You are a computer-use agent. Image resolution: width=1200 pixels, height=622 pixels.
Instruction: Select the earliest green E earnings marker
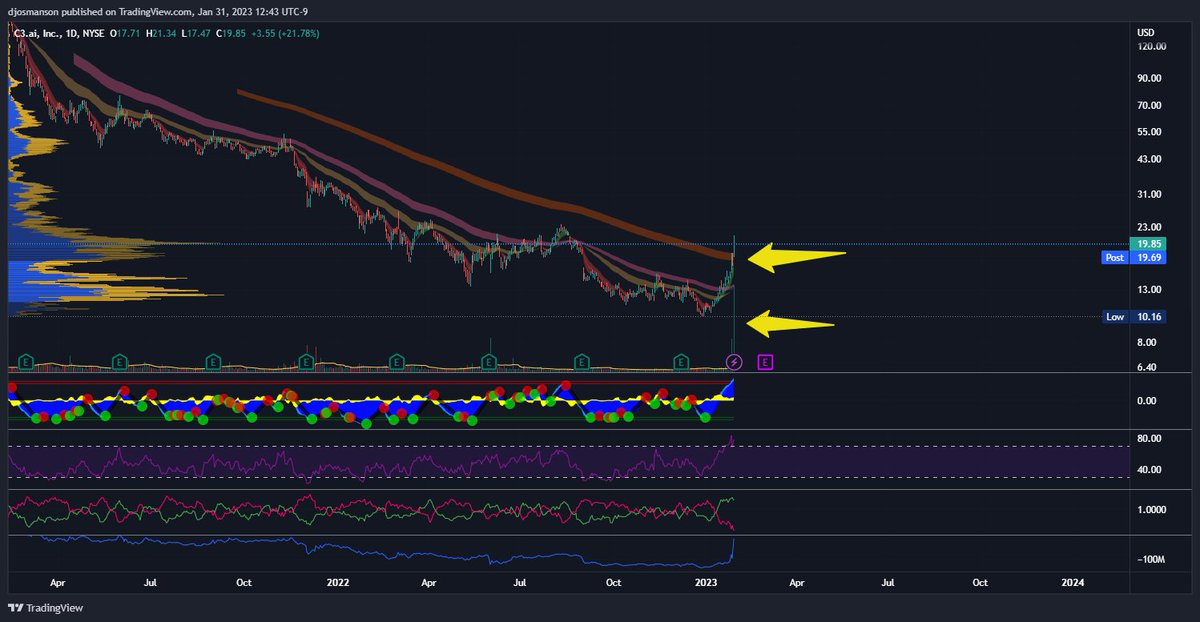27,361
